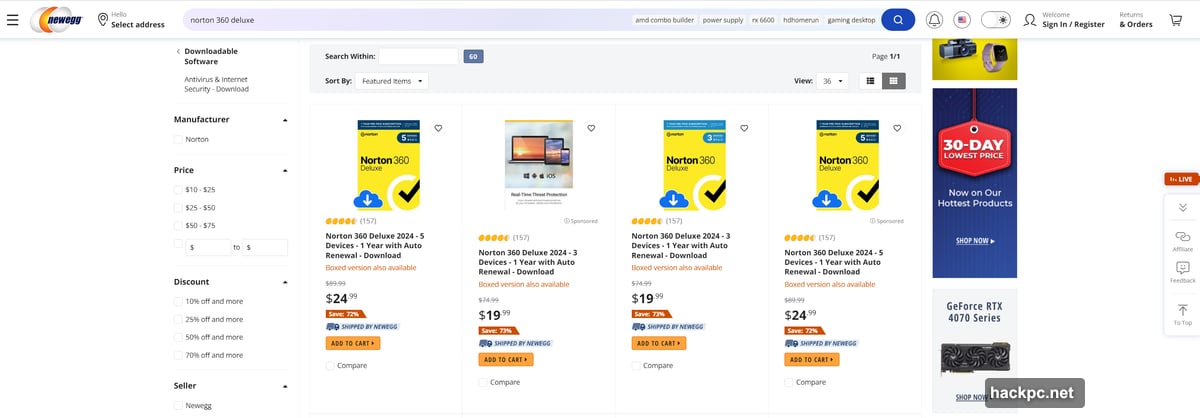Collapse Discount filter section
This screenshot has width=1200, height=418.
(284, 282)
